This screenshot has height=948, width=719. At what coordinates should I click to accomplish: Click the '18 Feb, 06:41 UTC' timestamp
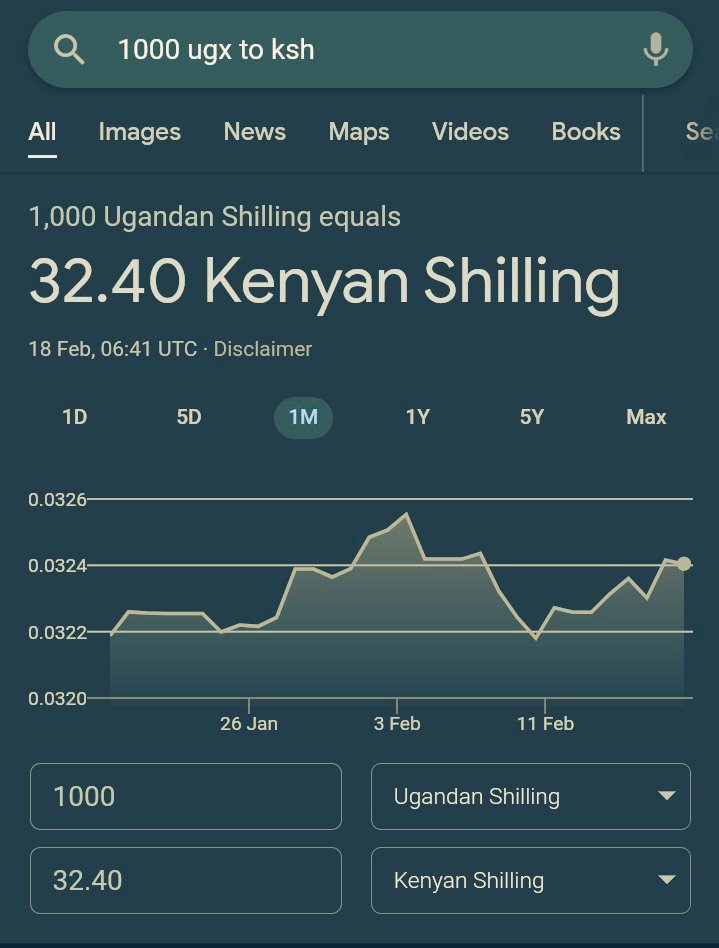(x=112, y=349)
